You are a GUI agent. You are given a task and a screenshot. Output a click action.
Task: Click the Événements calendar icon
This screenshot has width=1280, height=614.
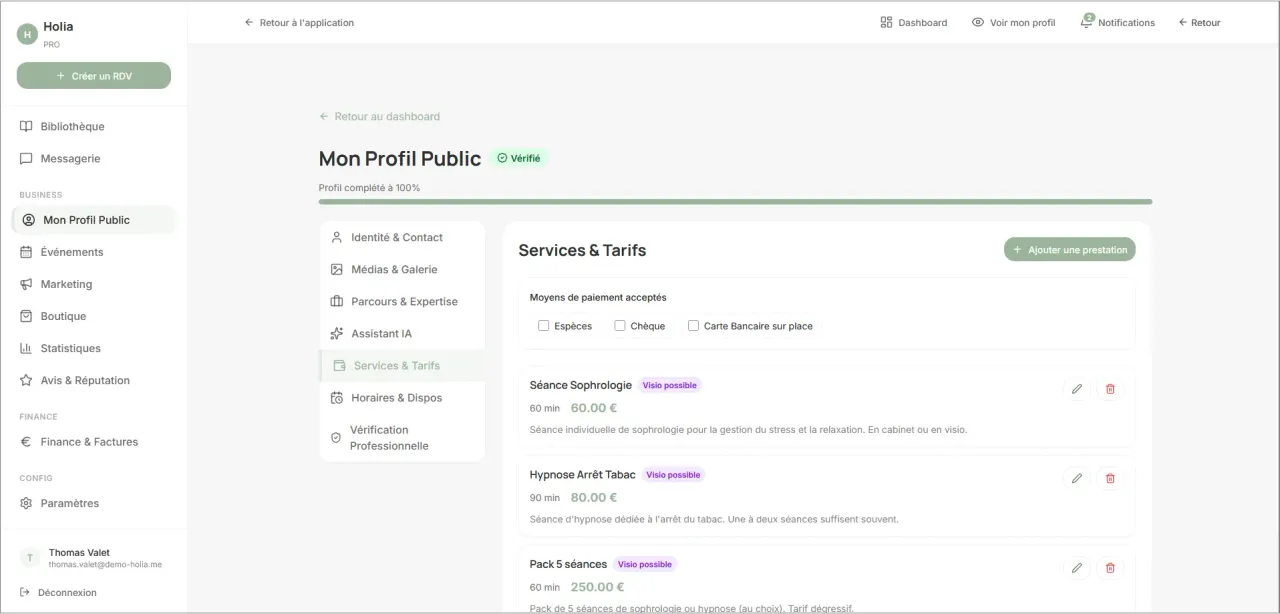(26, 252)
